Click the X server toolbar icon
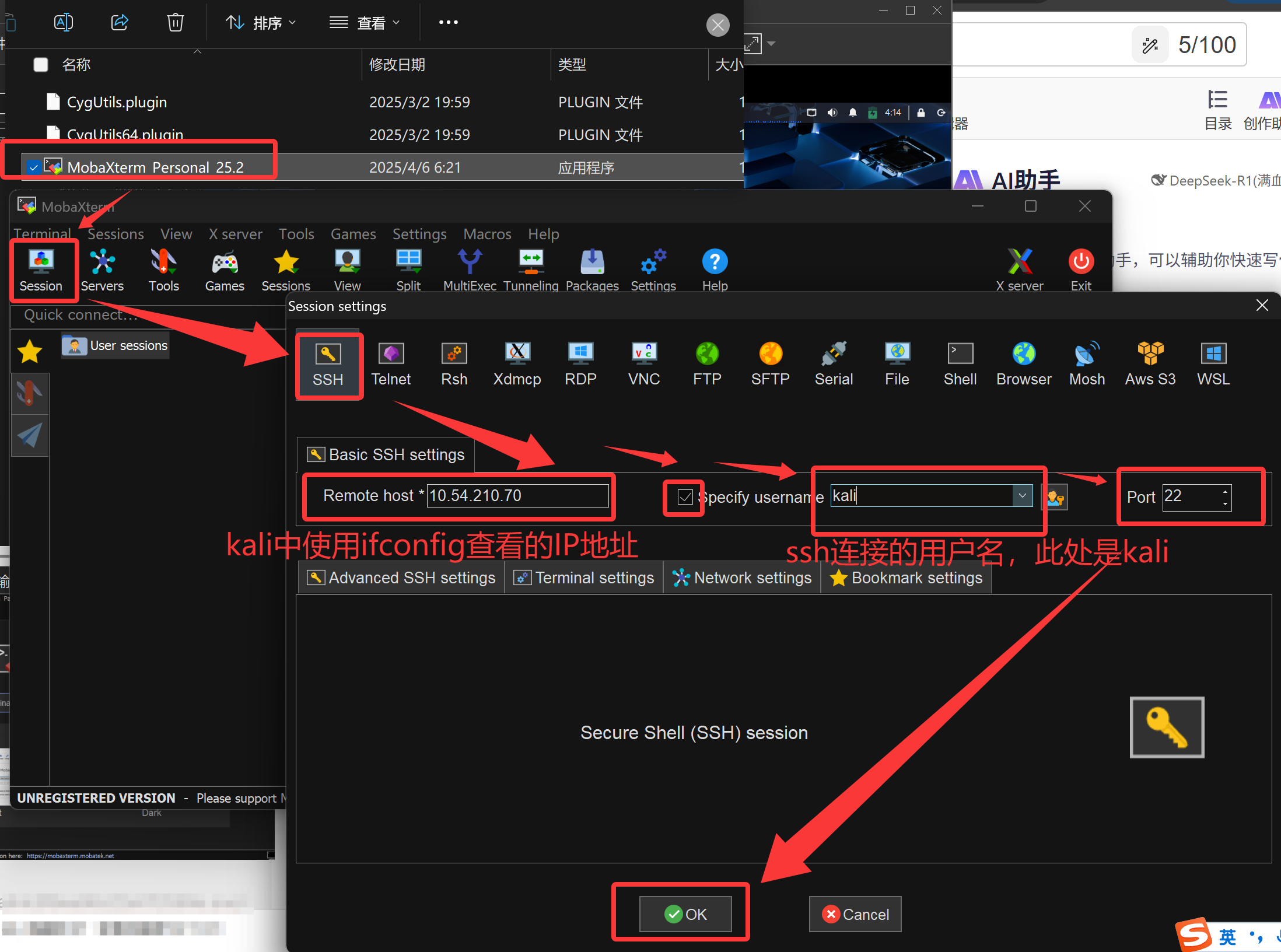1281x952 pixels. 1020,271
